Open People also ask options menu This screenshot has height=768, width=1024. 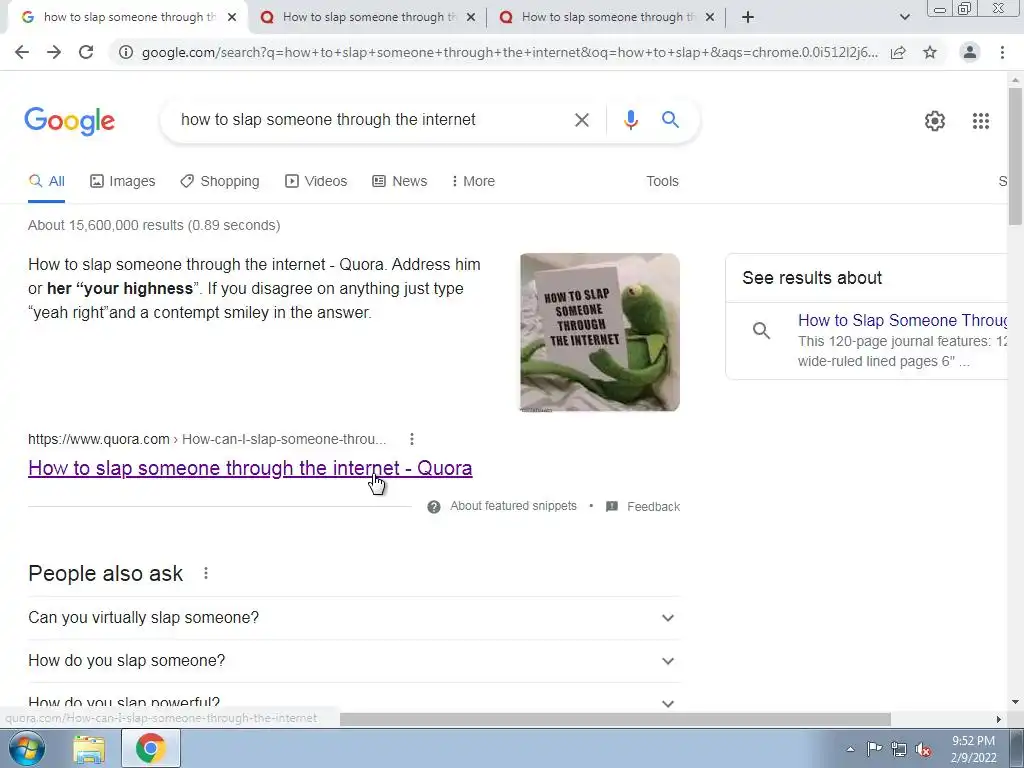click(206, 573)
